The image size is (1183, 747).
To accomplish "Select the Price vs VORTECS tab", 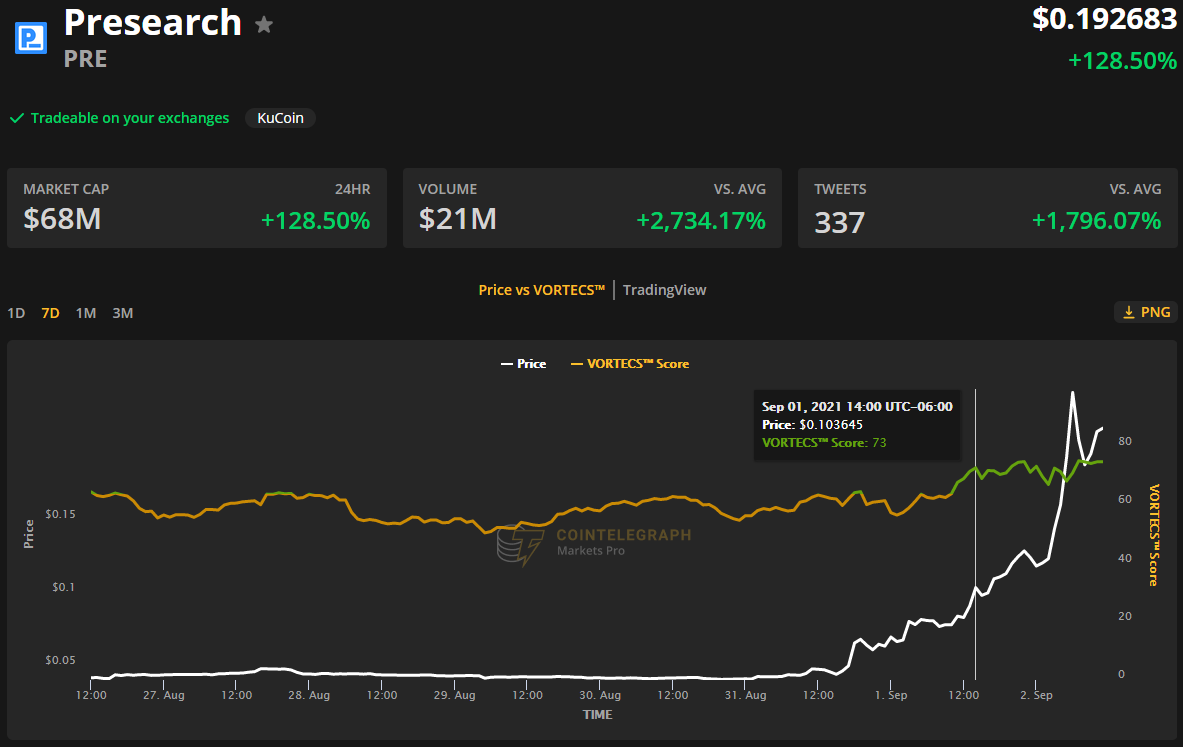I will point(542,290).
